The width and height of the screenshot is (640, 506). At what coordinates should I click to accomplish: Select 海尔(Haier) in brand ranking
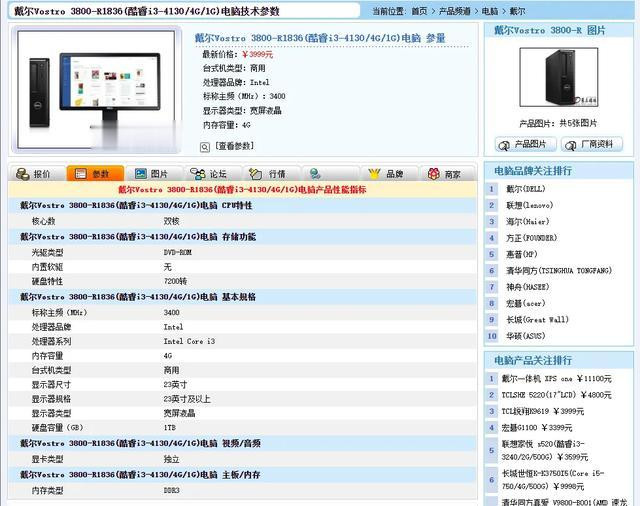coord(528,222)
